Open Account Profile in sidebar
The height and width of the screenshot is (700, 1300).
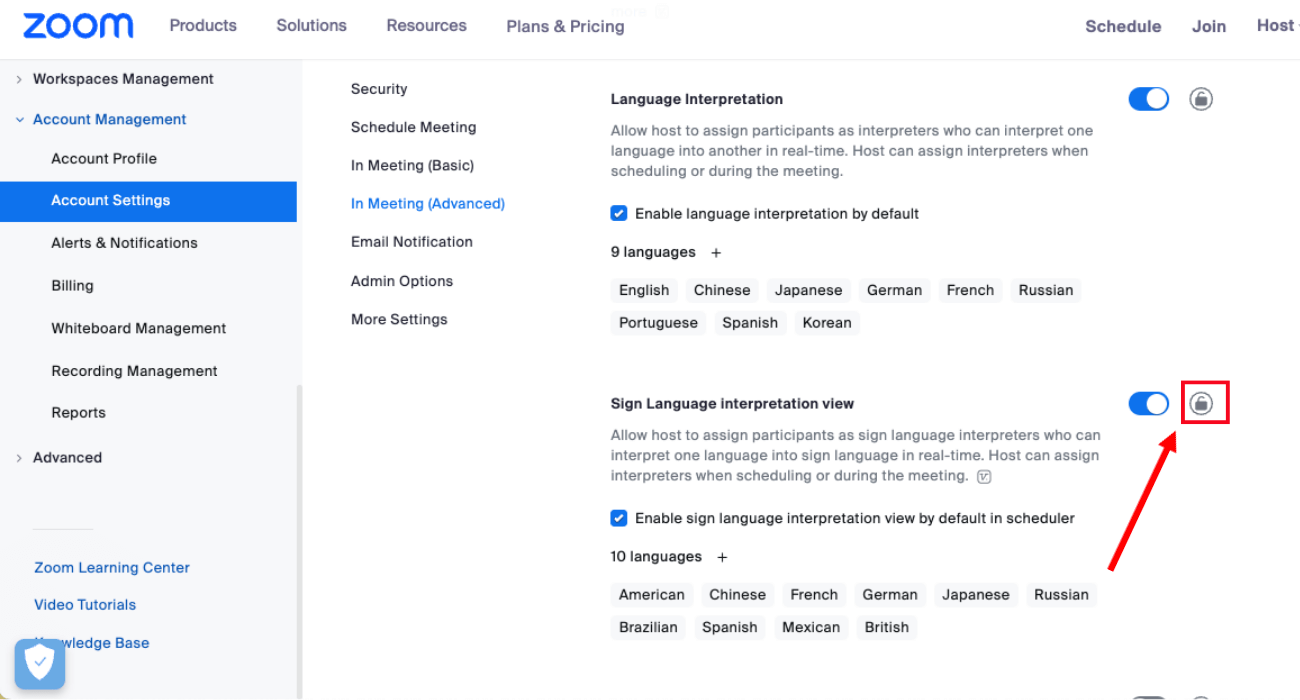point(104,158)
